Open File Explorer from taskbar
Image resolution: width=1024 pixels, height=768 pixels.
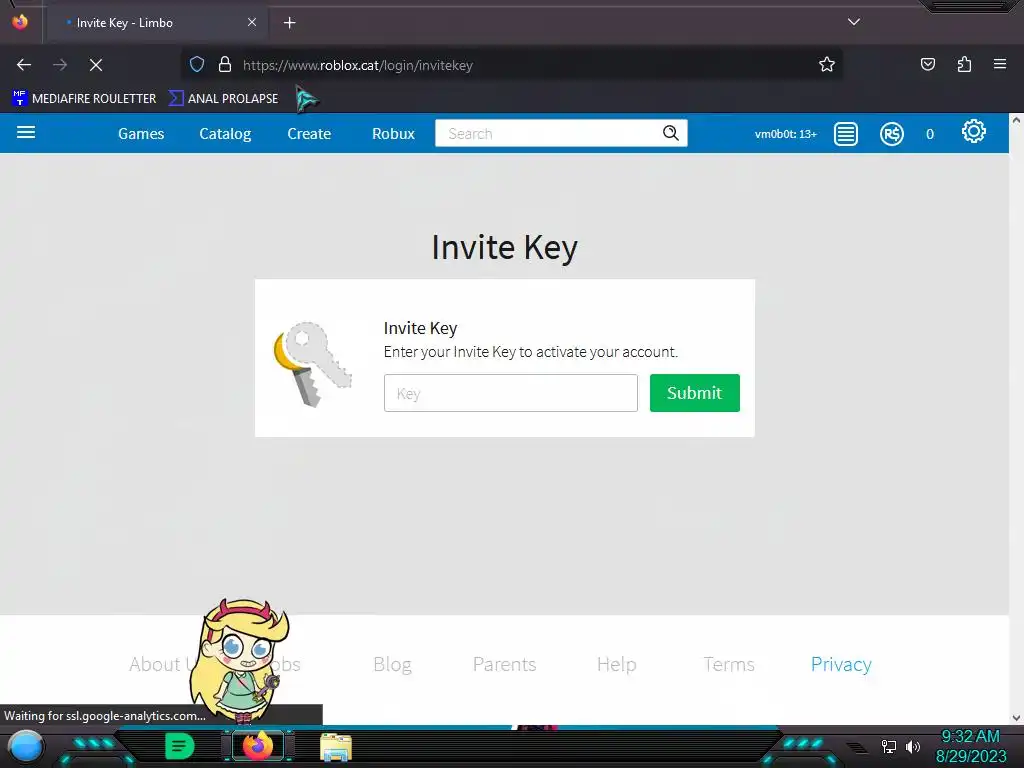click(x=336, y=747)
